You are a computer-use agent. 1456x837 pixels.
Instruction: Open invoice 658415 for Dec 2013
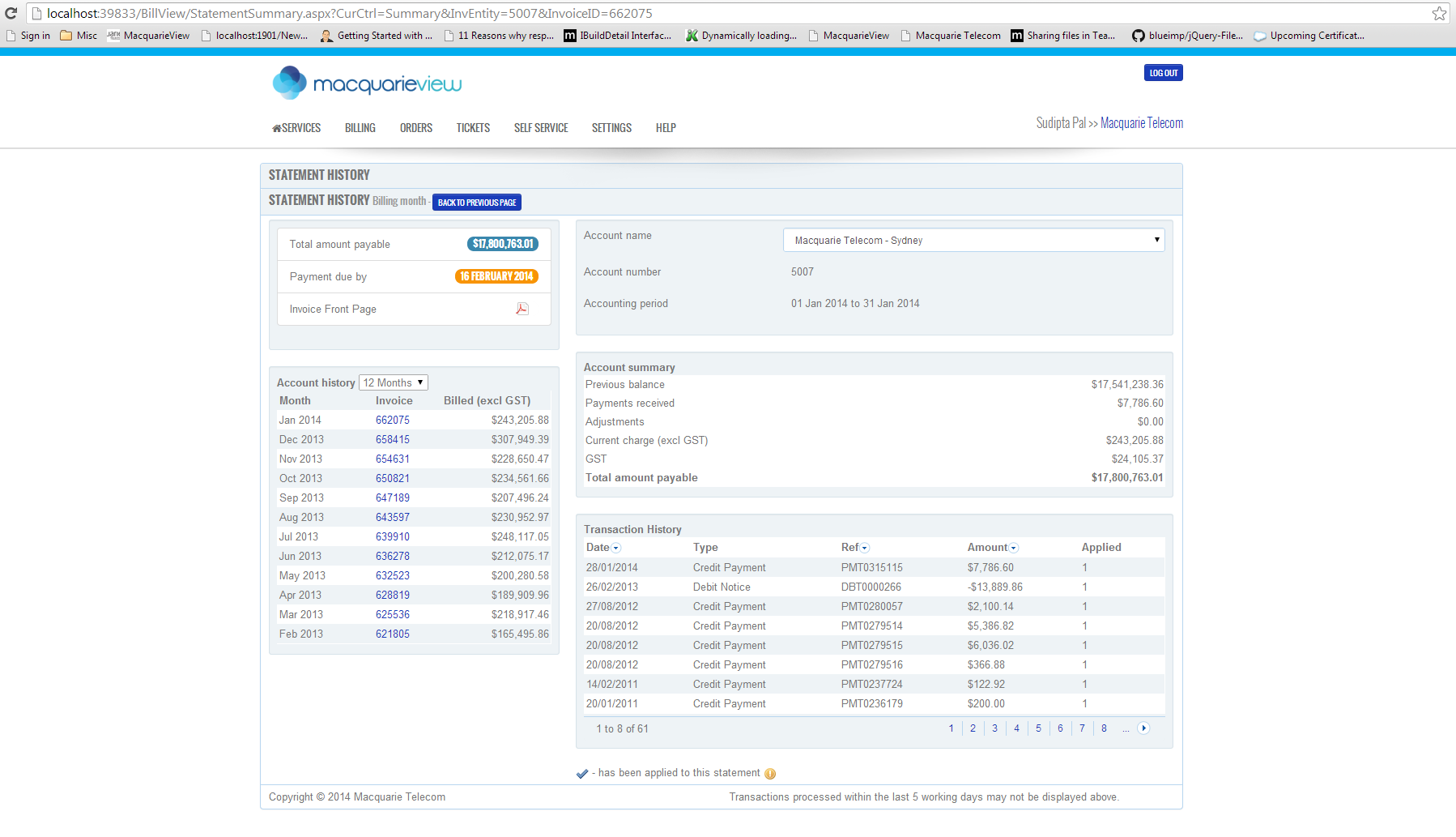pyautogui.click(x=393, y=439)
